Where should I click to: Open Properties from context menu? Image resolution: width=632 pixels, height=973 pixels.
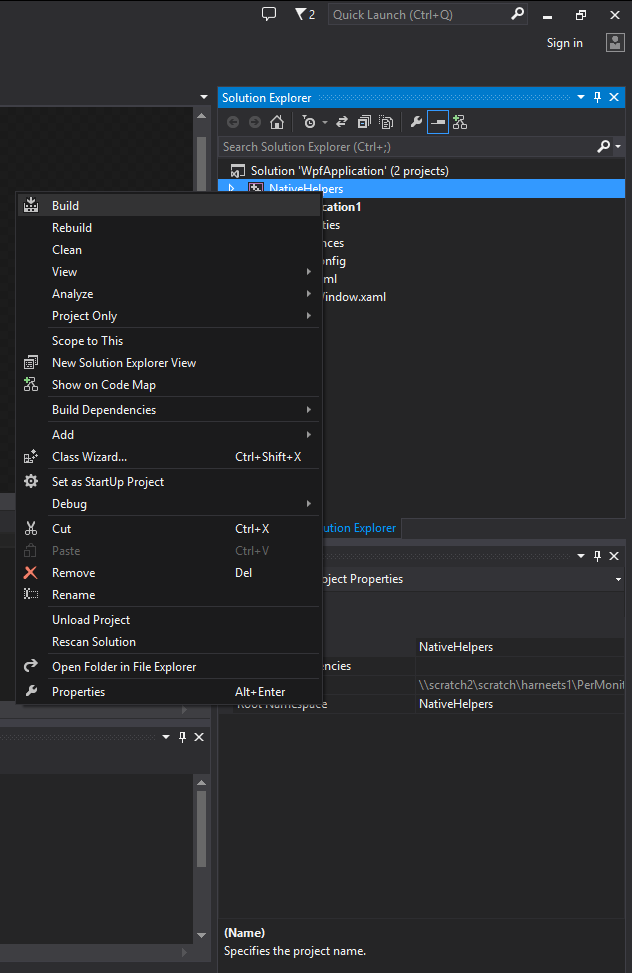[168, 691]
